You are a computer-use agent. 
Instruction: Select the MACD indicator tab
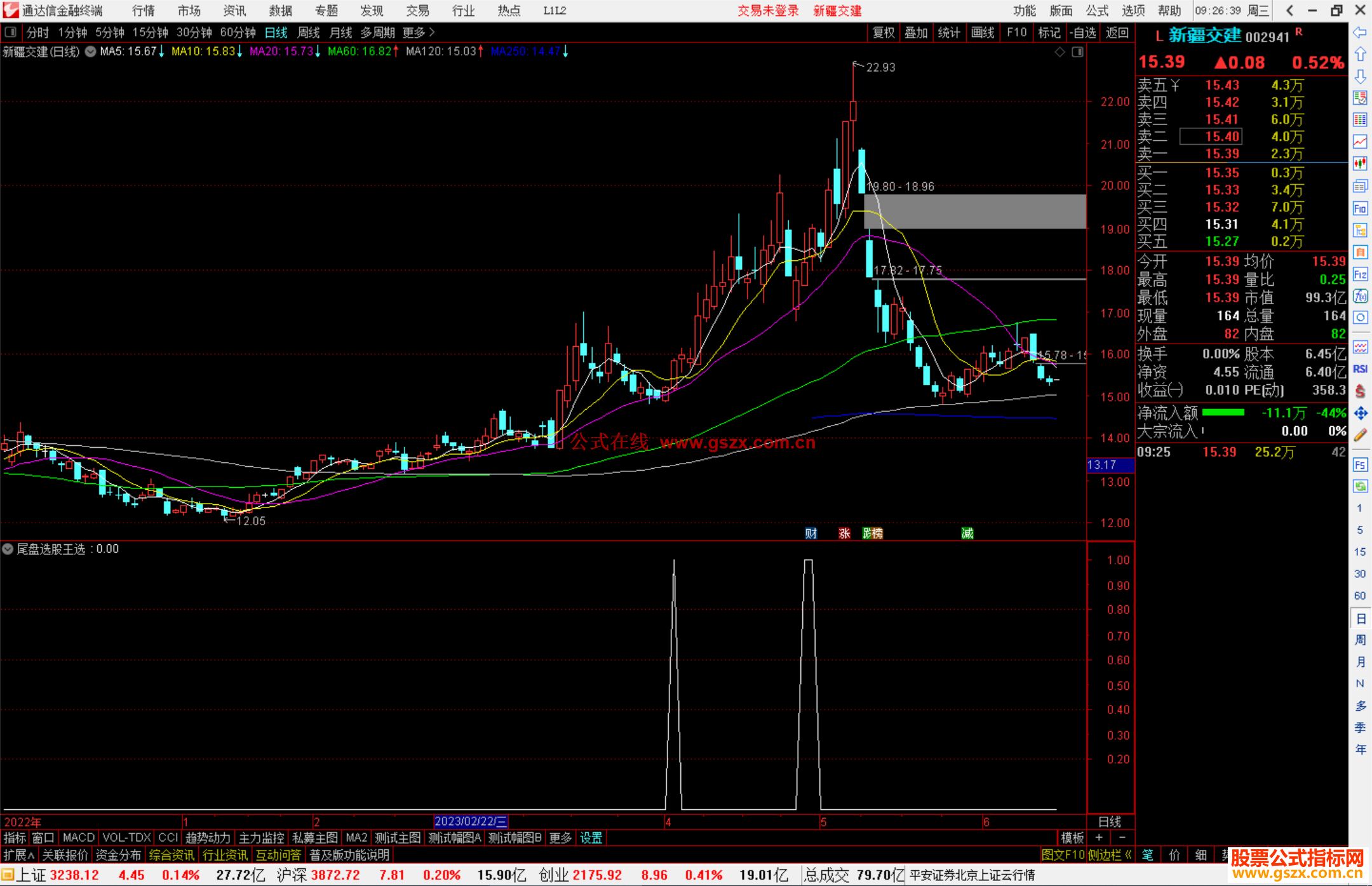(x=79, y=838)
